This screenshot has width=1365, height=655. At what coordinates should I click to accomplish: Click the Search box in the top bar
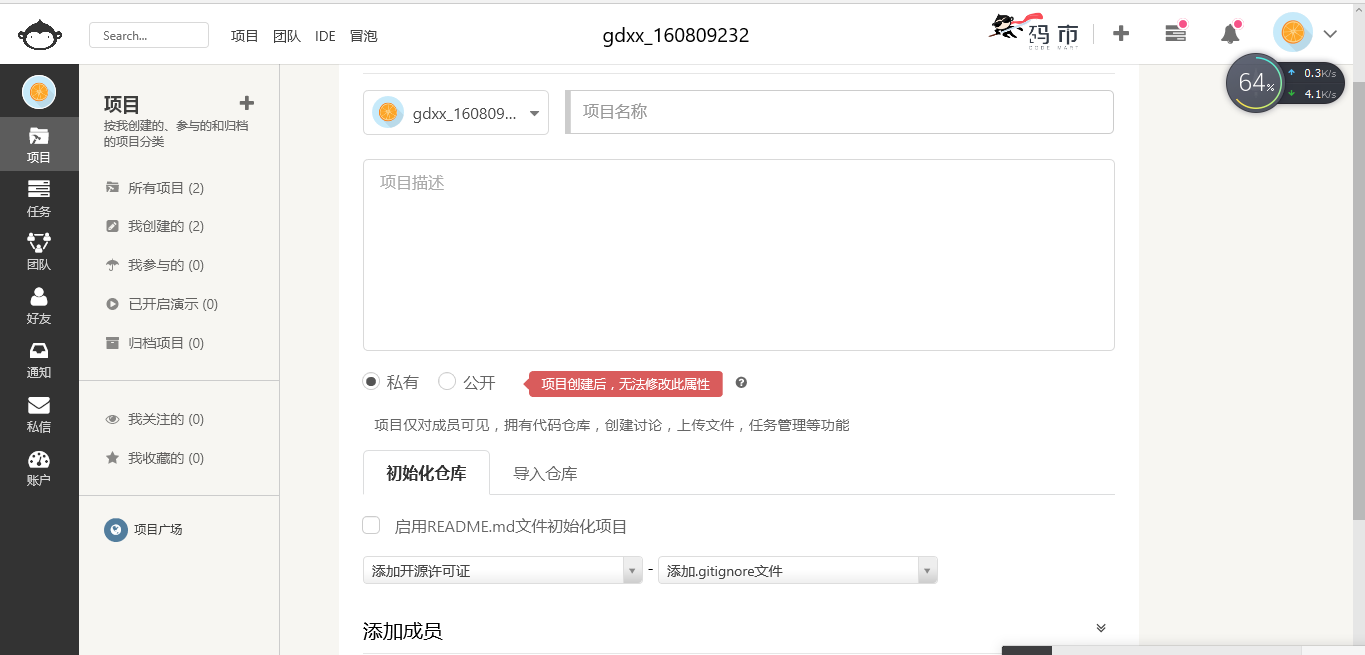point(149,35)
